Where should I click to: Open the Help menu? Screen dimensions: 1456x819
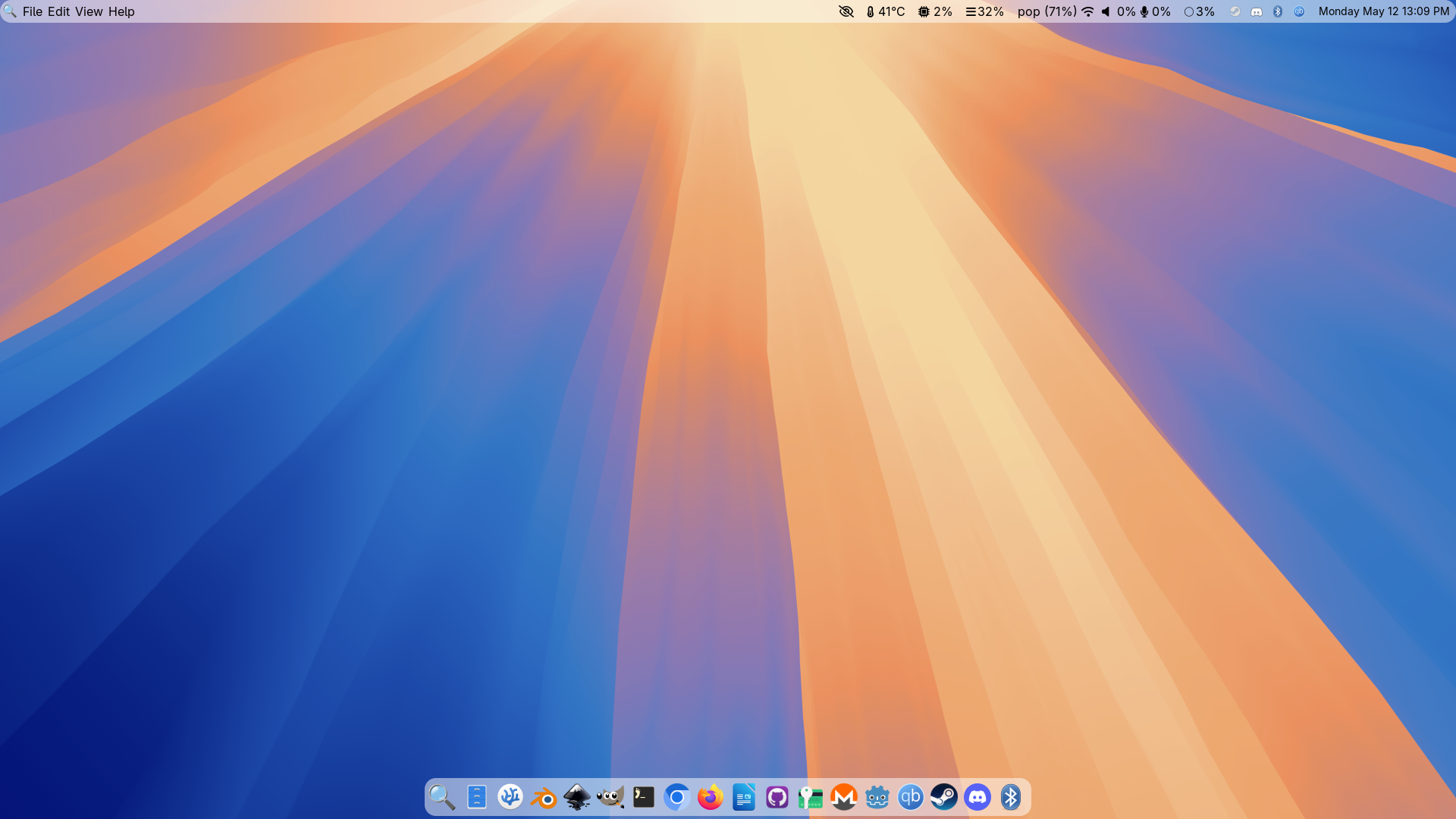click(x=121, y=11)
